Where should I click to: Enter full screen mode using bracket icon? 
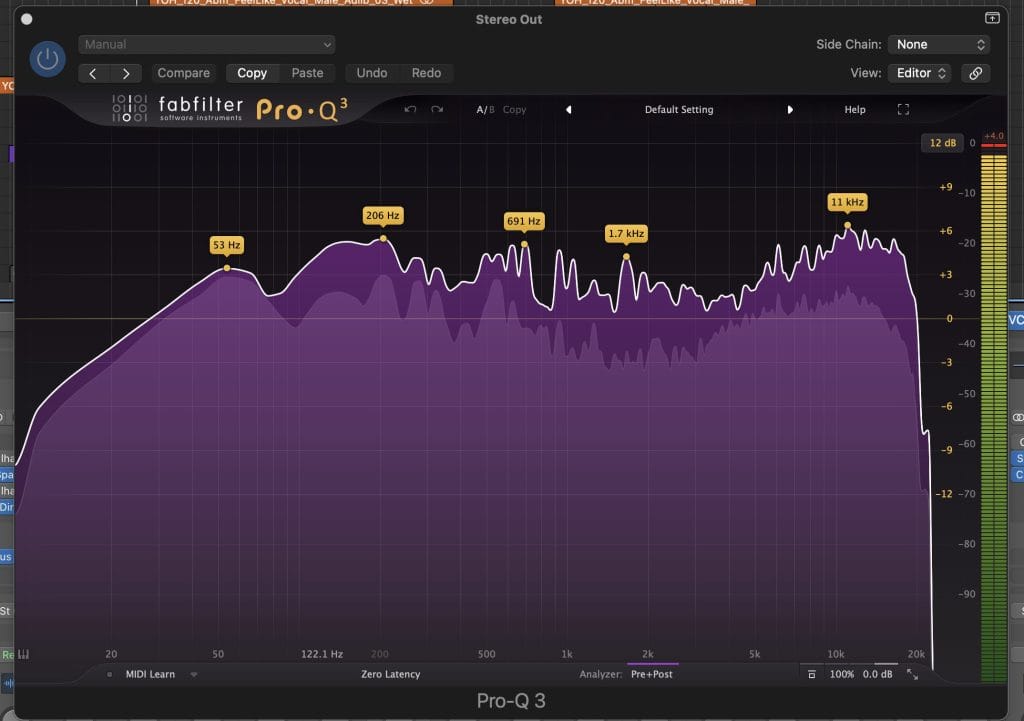click(903, 110)
